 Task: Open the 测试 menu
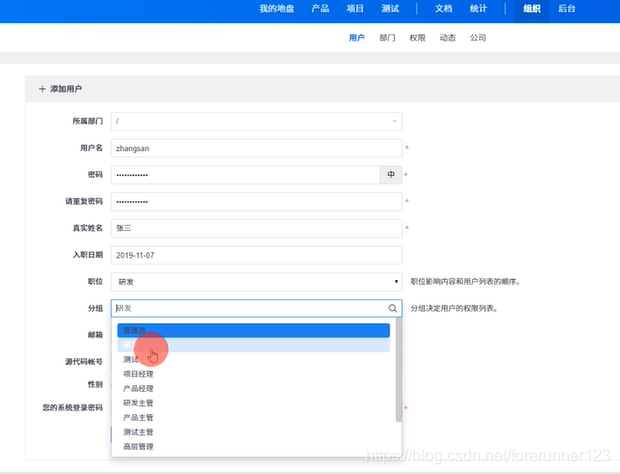click(390, 8)
